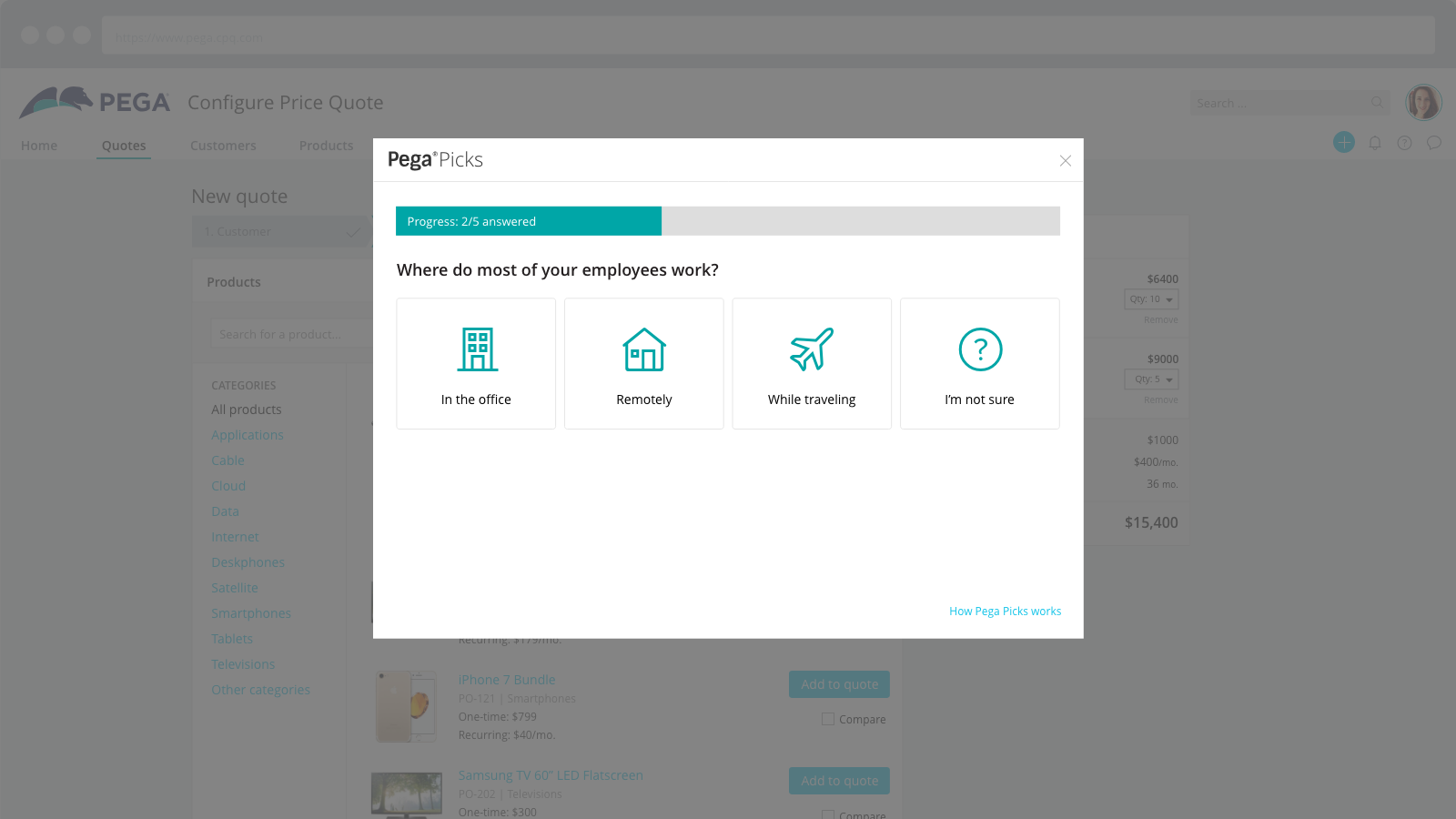Add iPhone 7 Bundle to quote

pyautogui.click(x=839, y=684)
